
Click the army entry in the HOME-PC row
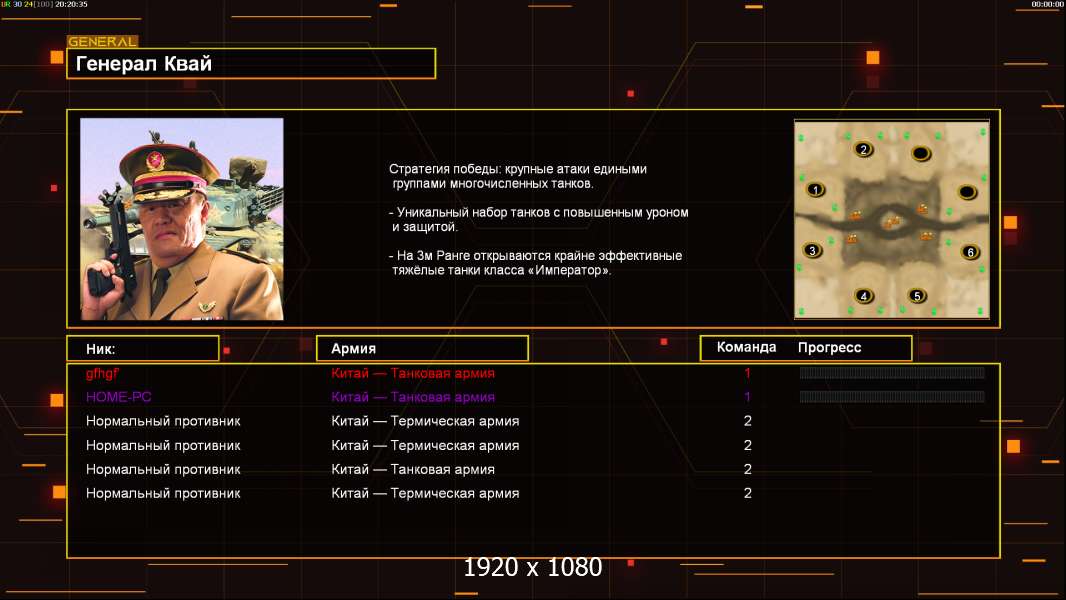point(413,397)
